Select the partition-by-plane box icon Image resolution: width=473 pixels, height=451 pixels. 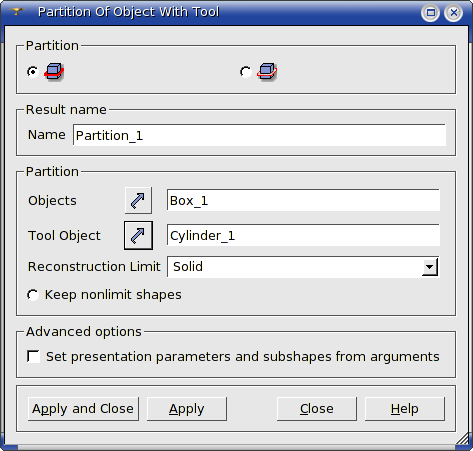pyautogui.click(x=267, y=71)
